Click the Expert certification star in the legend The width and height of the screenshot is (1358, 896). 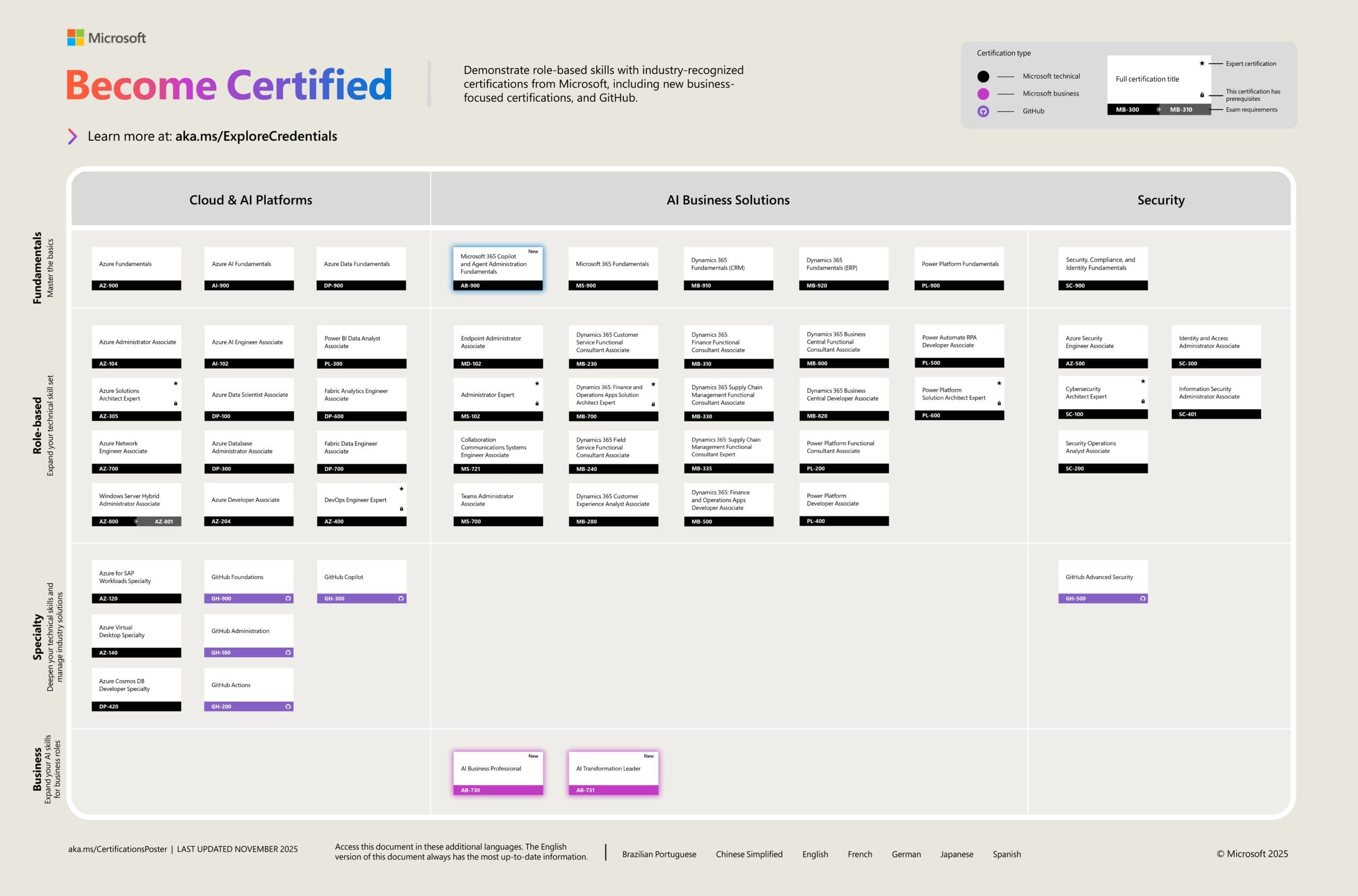pos(1202,64)
